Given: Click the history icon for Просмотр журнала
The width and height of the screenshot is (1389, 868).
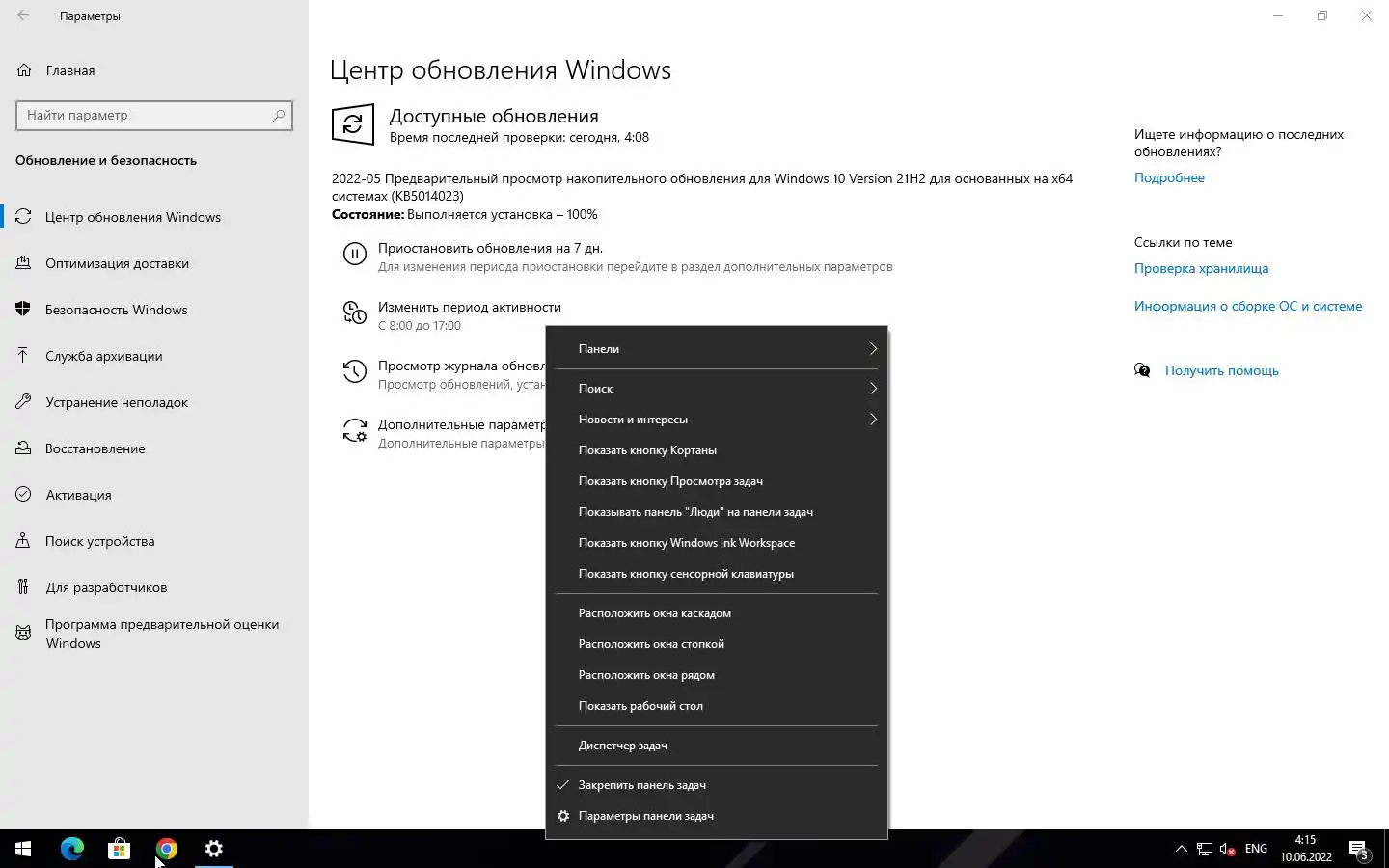Looking at the screenshot, I should pyautogui.click(x=354, y=371).
